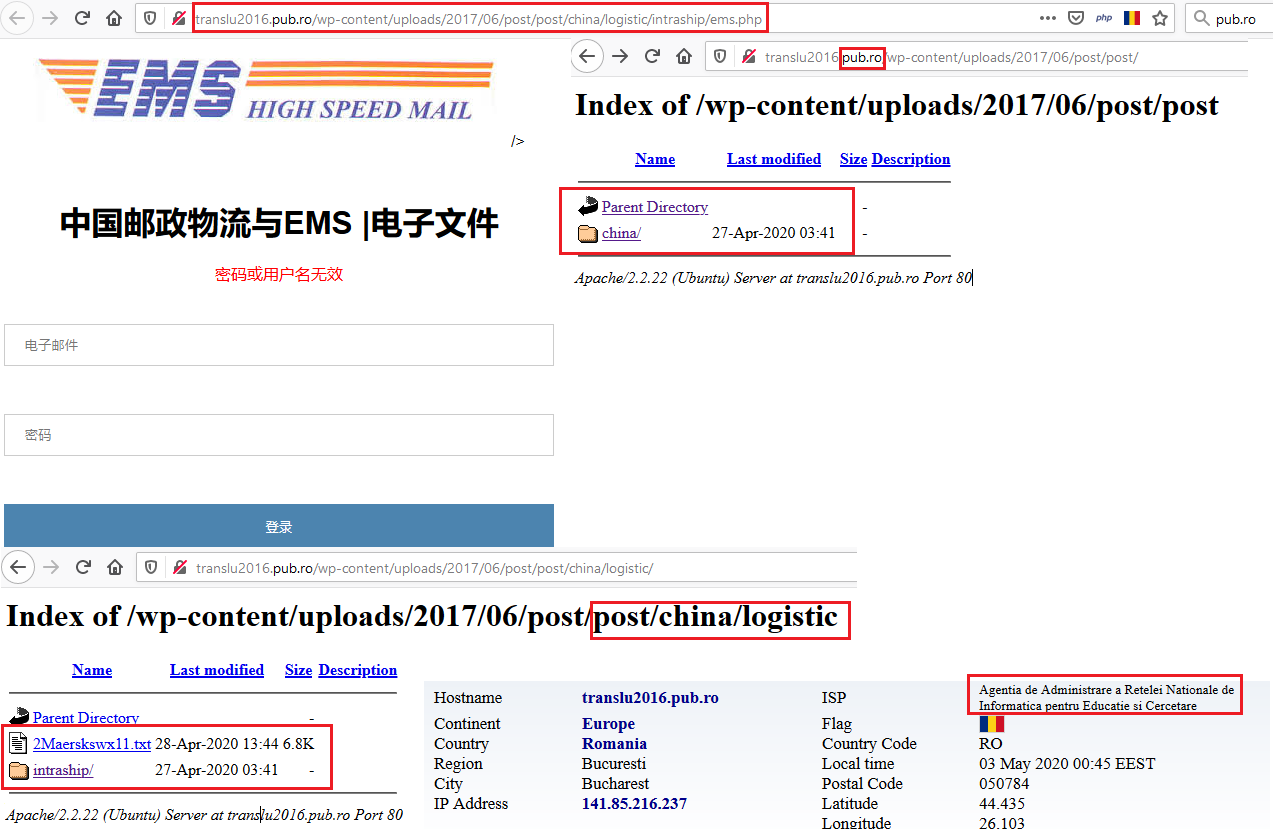1273x829 pixels.
Task: Bookmark this page with the star icon
Action: point(1160,18)
